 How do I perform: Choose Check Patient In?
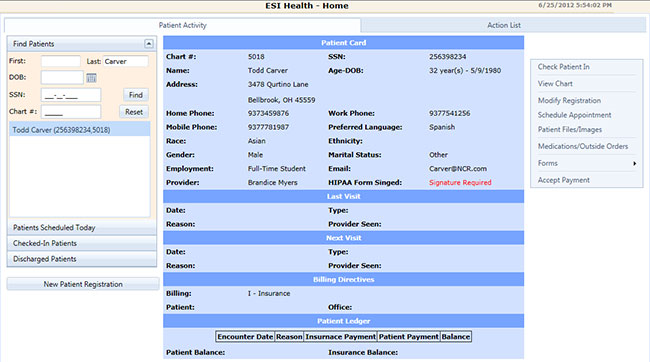563,67
